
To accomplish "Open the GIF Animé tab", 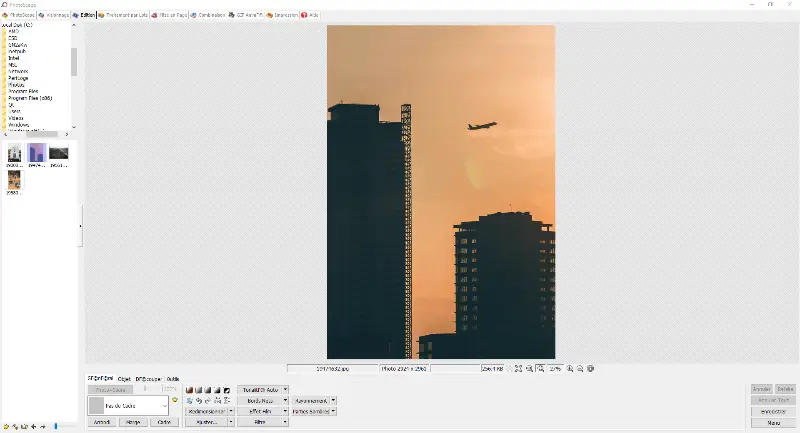I will click(x=245, y=15).
